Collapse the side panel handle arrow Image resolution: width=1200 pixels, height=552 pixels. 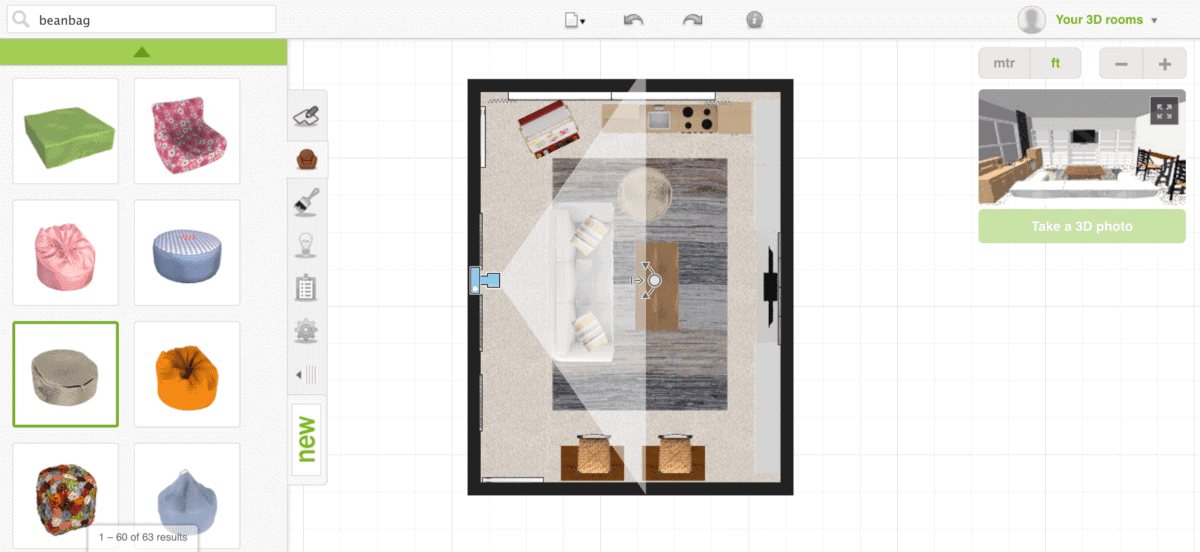click(x=307, y=374)
